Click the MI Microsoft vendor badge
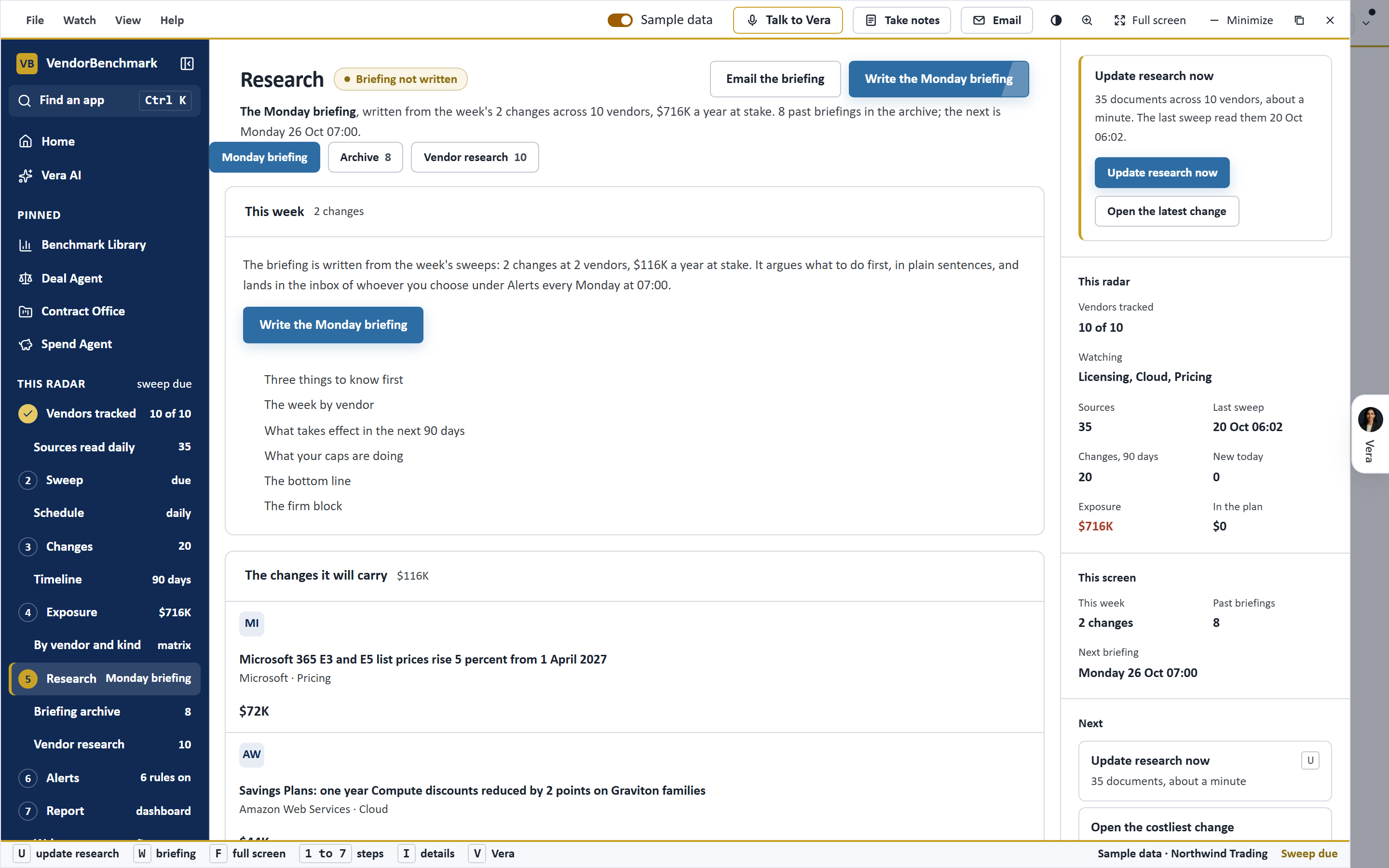1389x868 pixels. tap(251, 624)
